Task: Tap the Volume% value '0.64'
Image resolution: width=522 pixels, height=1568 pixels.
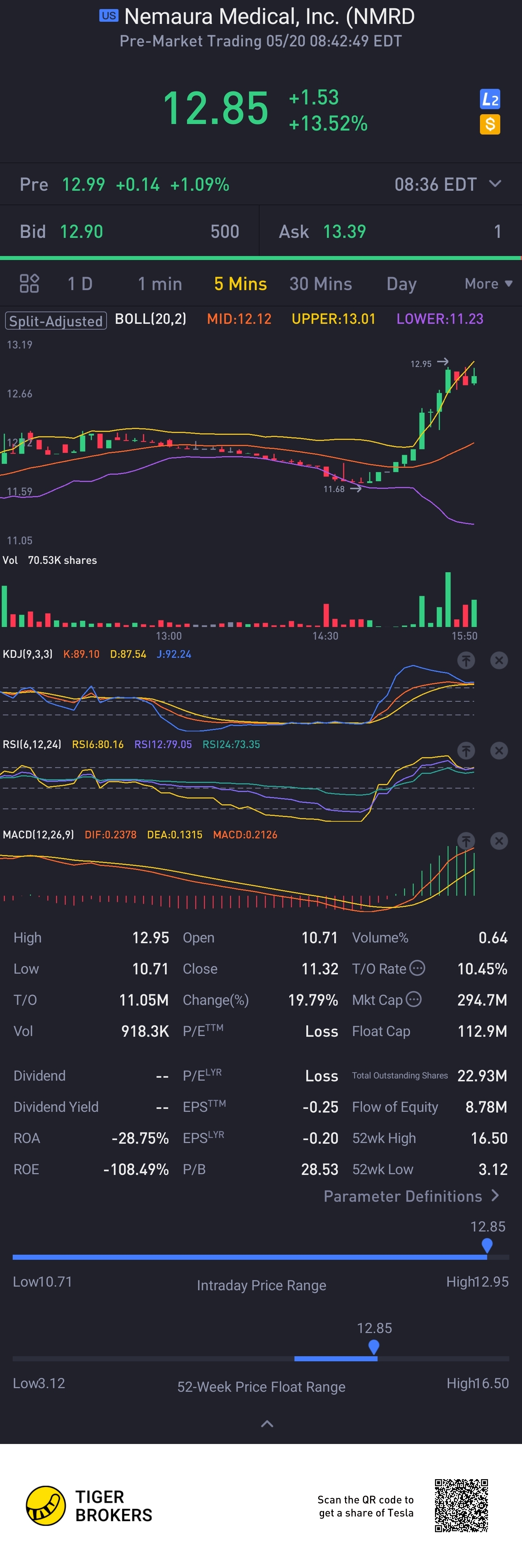Action: pyautogui.click(x=493, y=938)
